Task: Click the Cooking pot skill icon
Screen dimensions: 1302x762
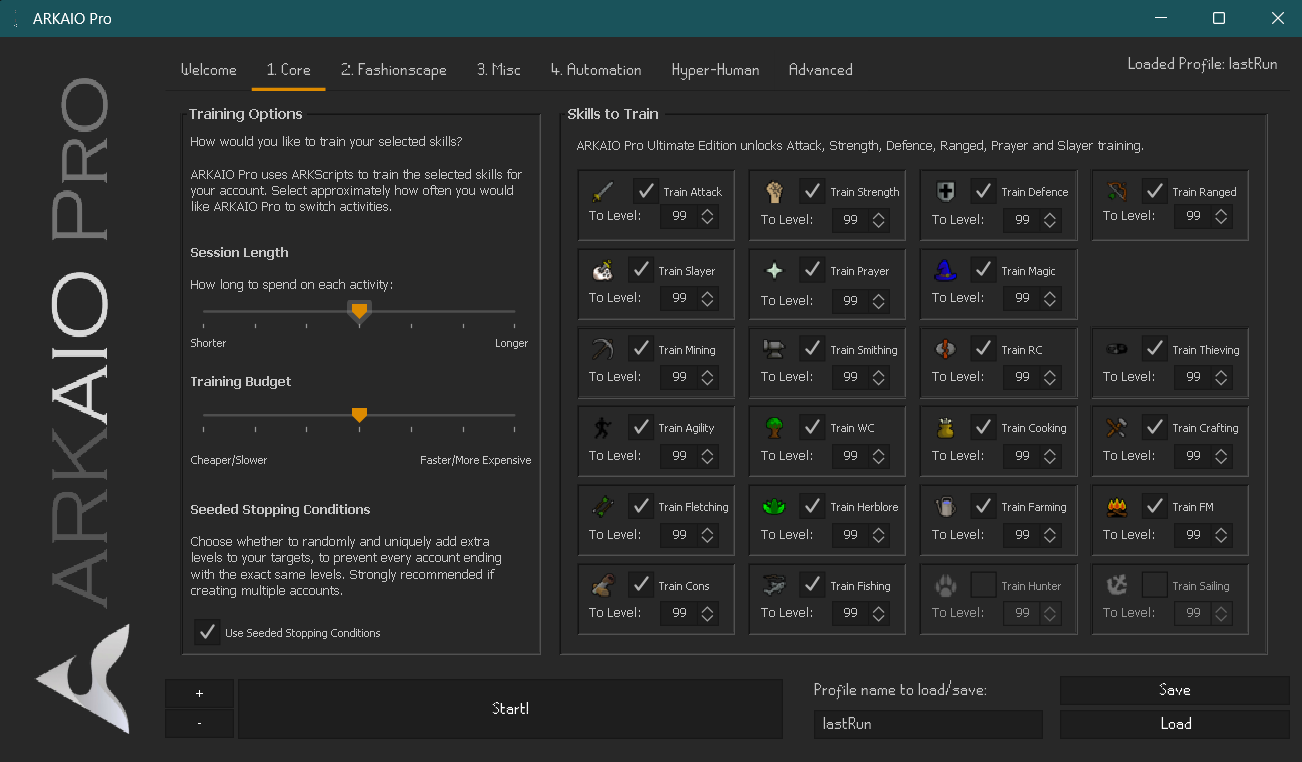Action: [x=945, y=427]
